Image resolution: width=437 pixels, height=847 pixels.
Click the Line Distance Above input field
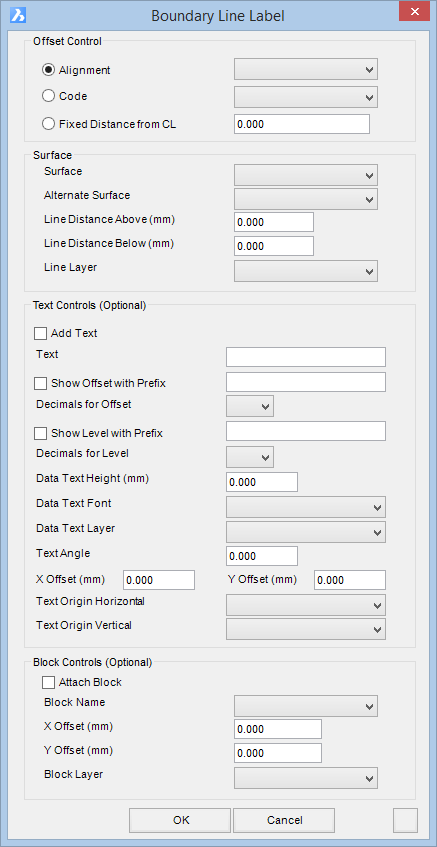tap(274, 222)
